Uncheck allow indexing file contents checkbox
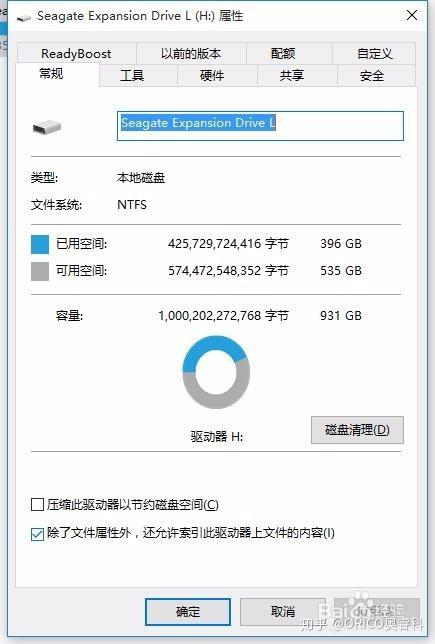This screenshot has height=644, width=435. 37,534
